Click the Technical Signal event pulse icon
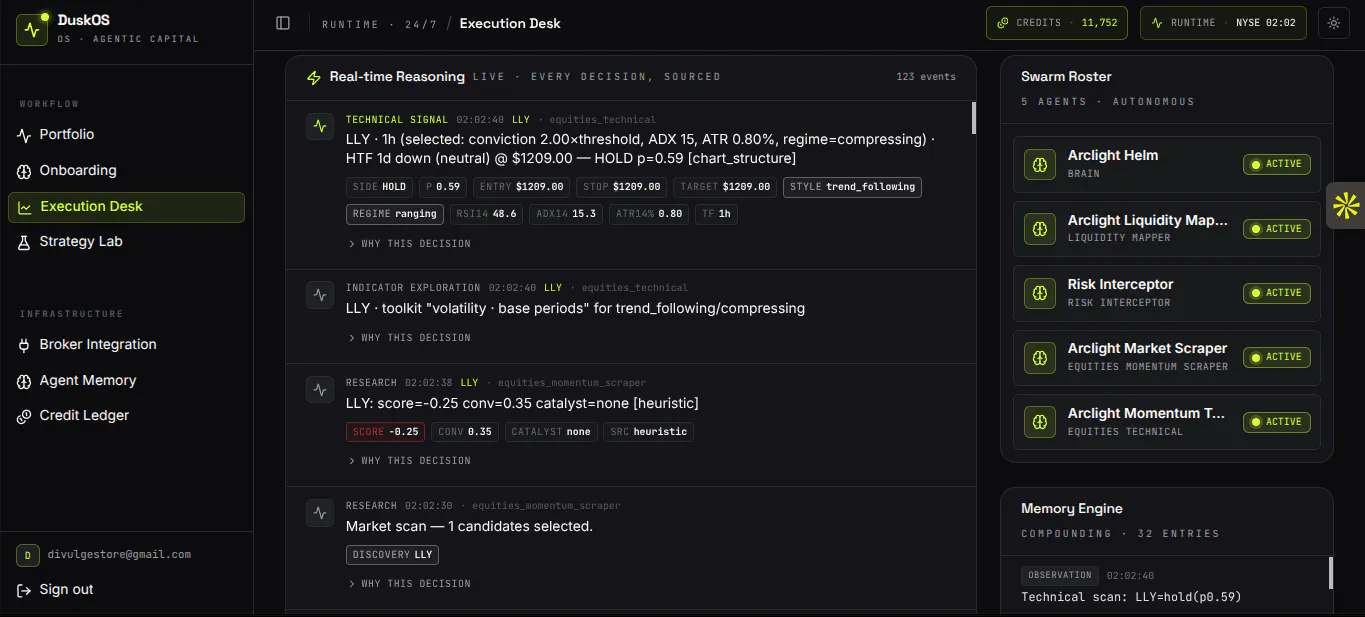1365x617 pixels. (x=320, y=126)
